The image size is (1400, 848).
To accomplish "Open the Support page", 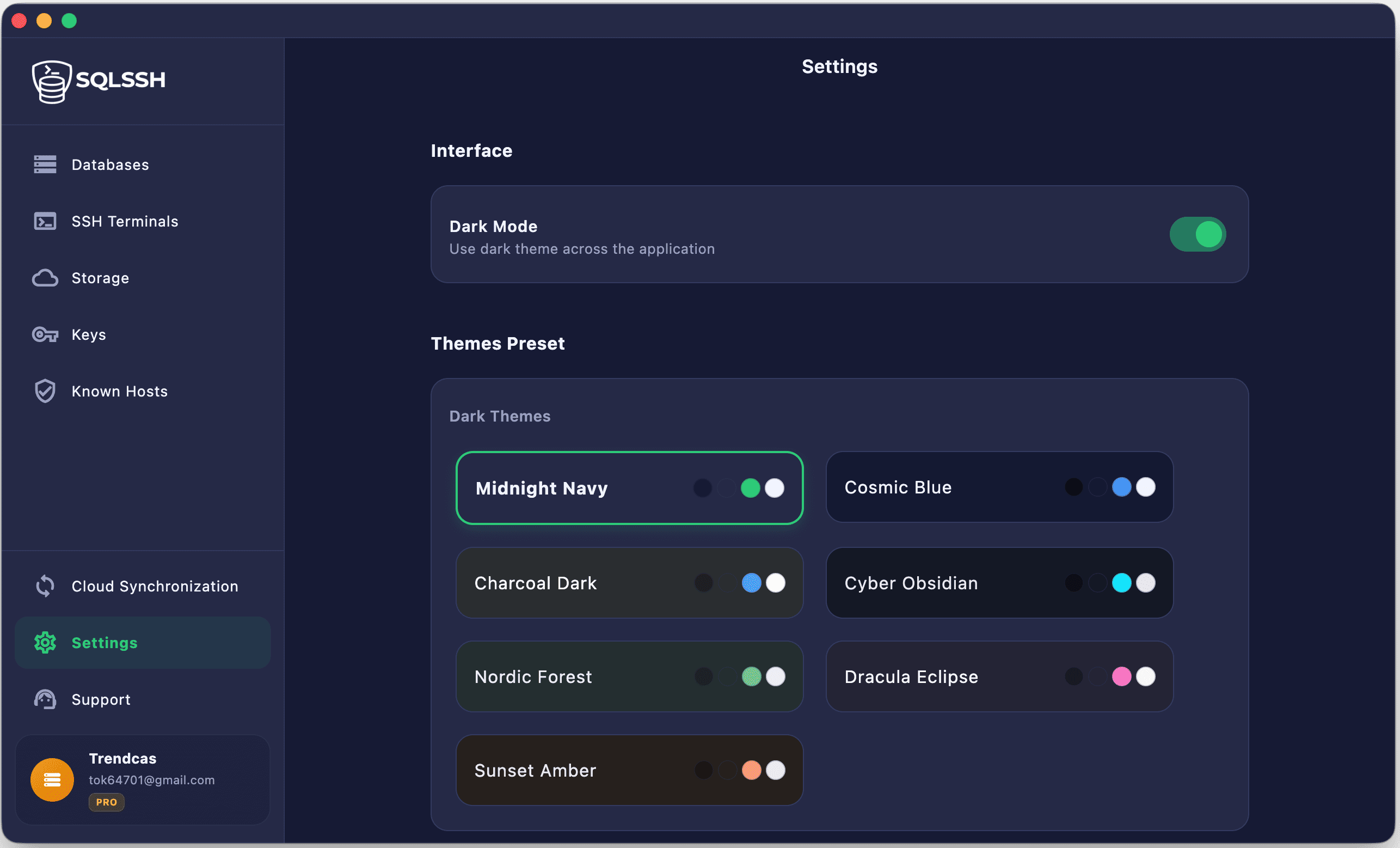I will (x=142, y=699).
